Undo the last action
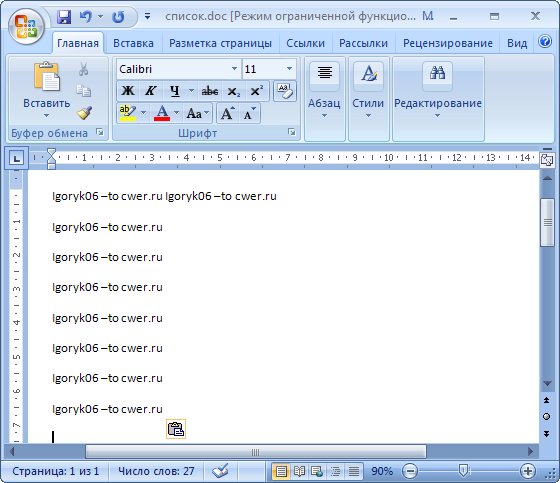This screenshot has height=483, width=560. point(86,16)
